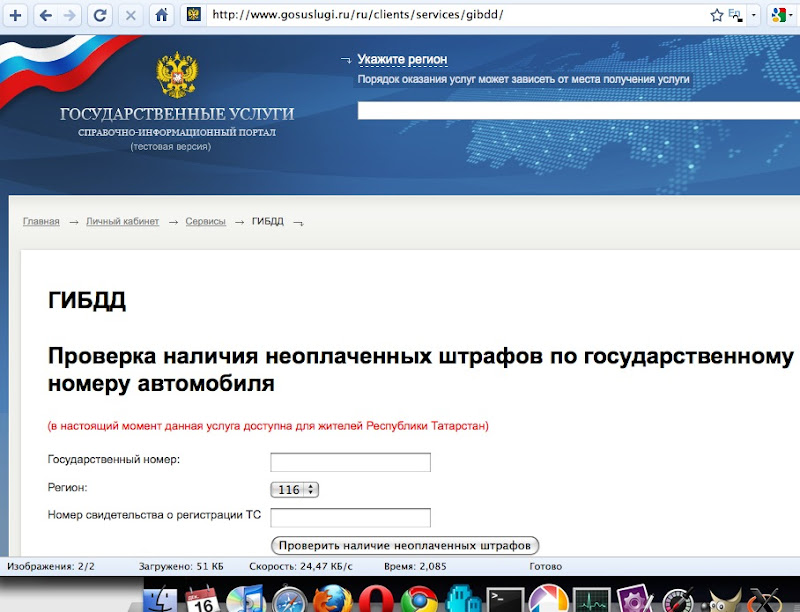Launch Safari from the dock
The image size is (800, 612).
[289, 599]
